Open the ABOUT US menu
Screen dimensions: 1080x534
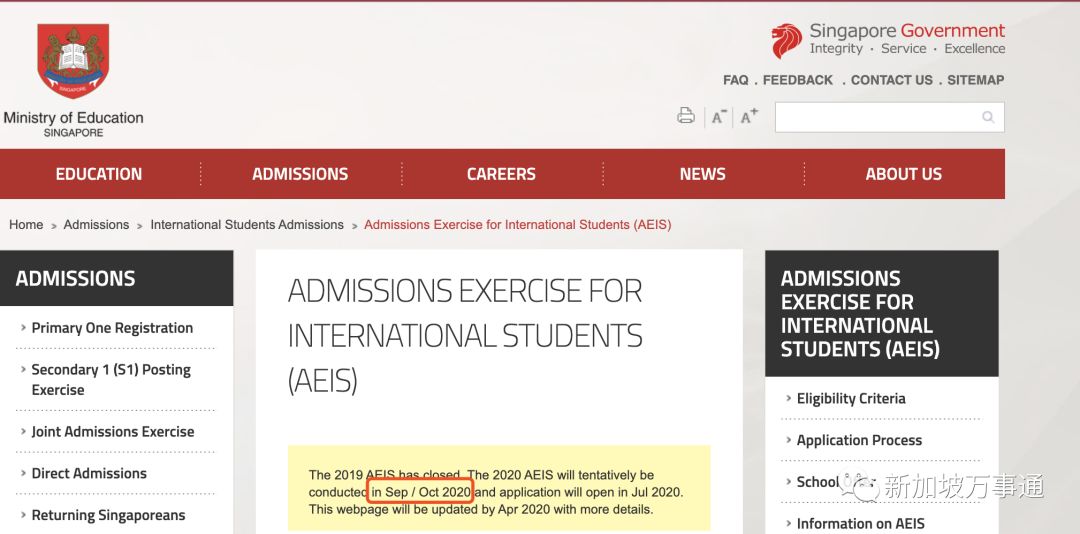[x=903, y=174]
